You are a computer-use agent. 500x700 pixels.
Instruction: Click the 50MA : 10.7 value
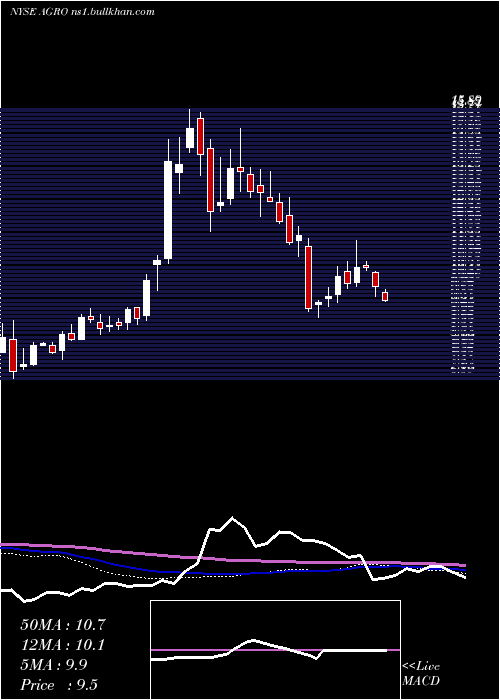63,625
